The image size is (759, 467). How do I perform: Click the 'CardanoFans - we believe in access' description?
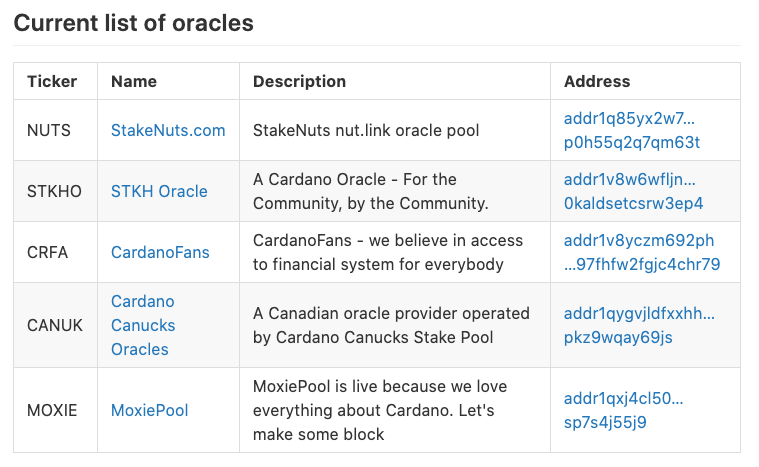click(388, 252)
